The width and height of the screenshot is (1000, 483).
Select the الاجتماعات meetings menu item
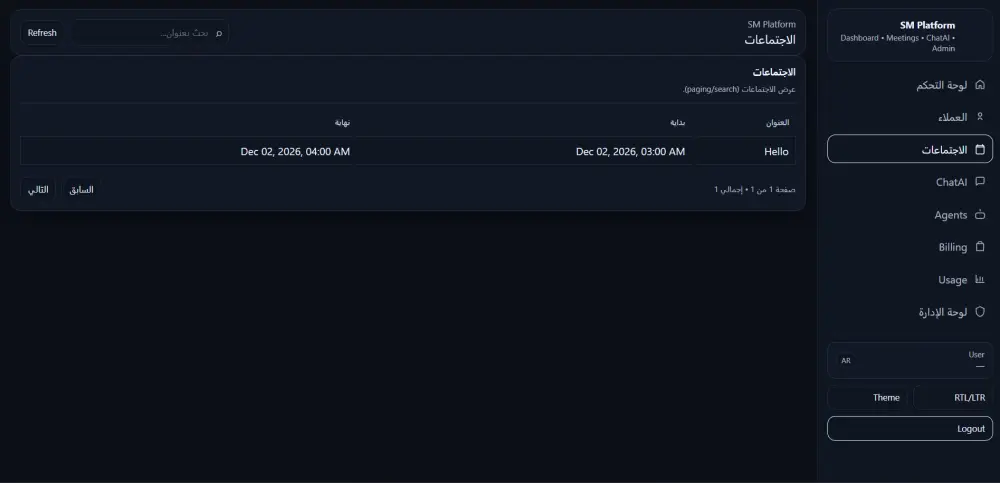coord(910,149)
